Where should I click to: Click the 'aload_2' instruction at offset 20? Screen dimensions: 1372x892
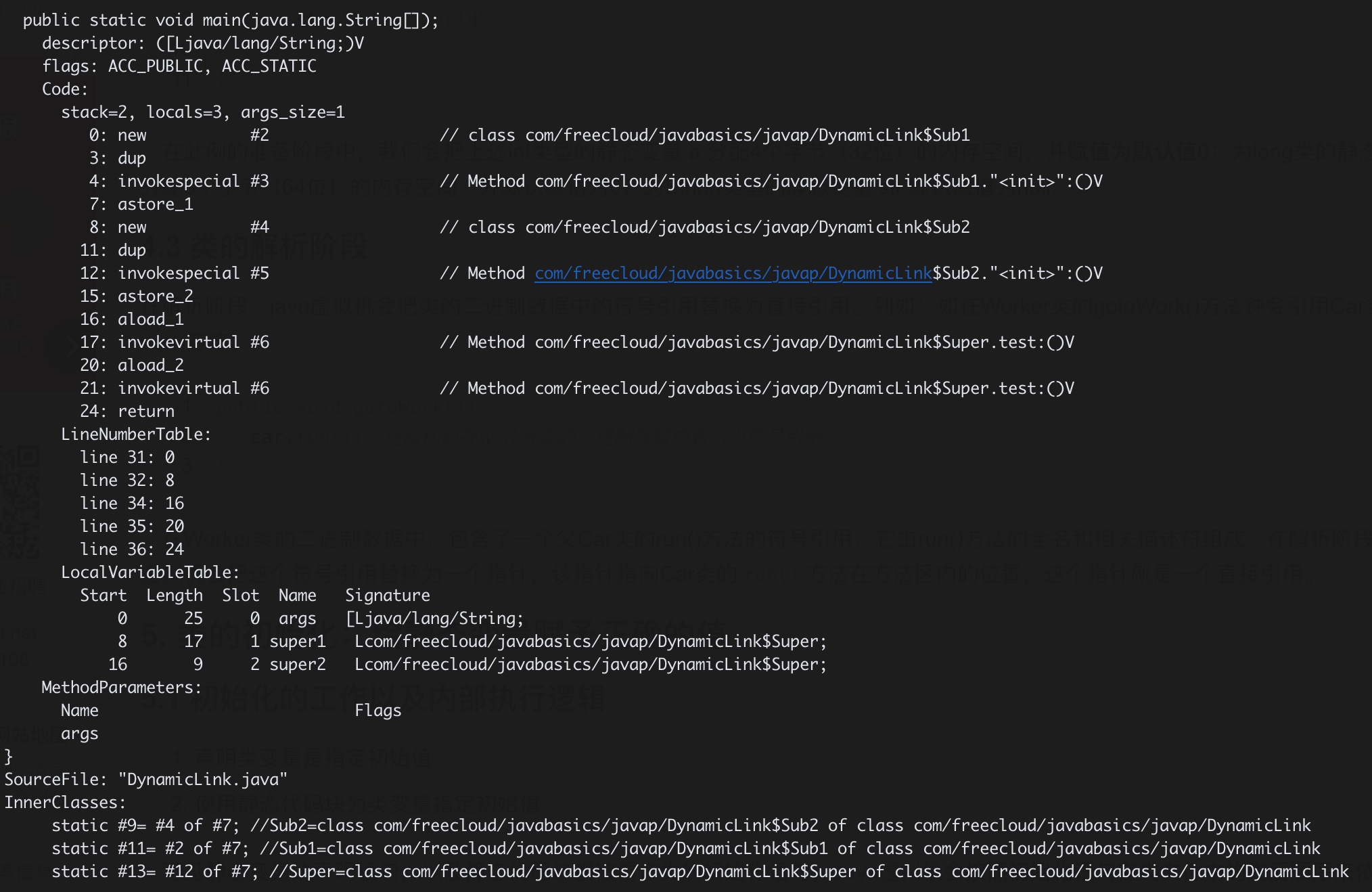tap(150, 365)
